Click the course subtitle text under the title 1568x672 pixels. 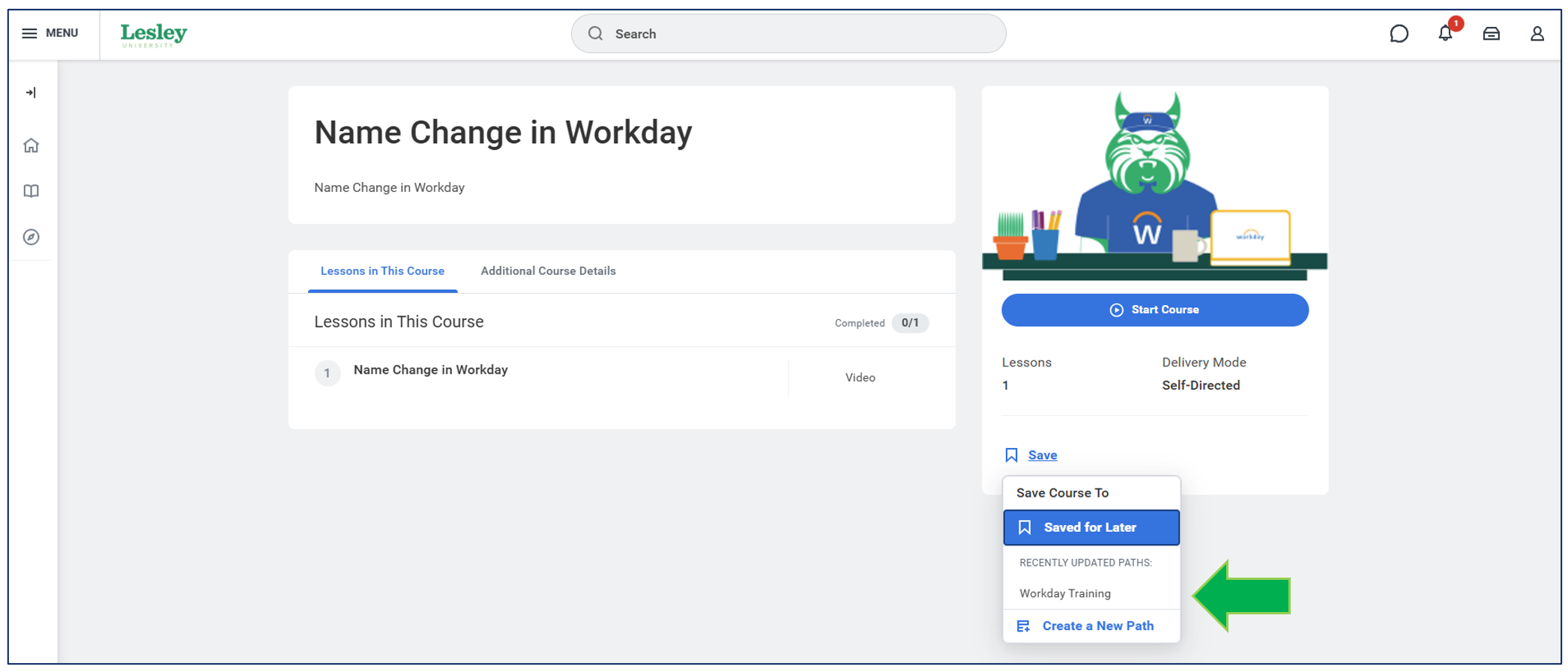tap(389, 188)
